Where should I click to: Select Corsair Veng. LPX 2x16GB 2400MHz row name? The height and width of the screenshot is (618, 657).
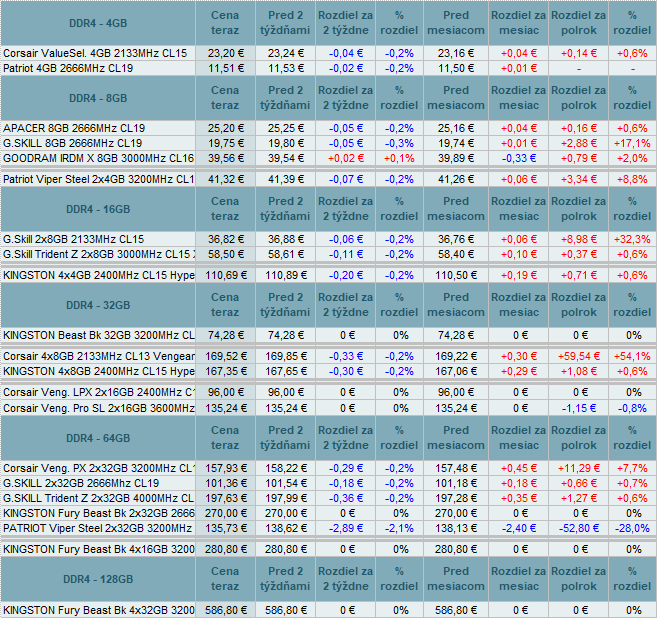click(98, 392)
